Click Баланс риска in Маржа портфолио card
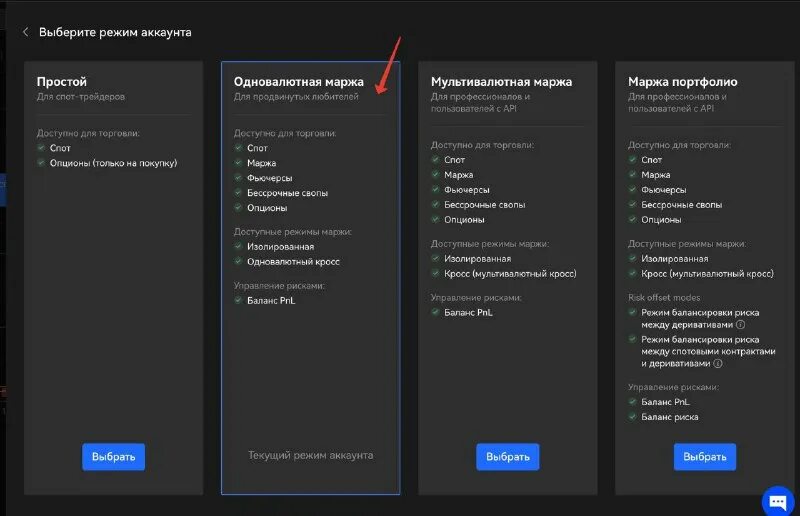Viewport: 800px width, 516px height. (x=670, y=417)
